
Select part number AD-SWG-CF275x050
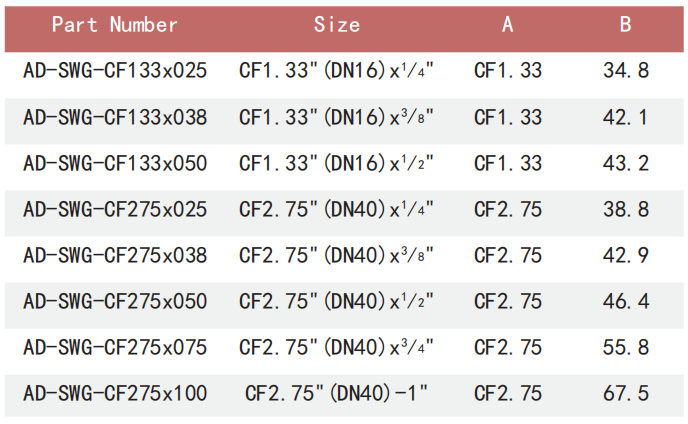click(x=115, y=301)
